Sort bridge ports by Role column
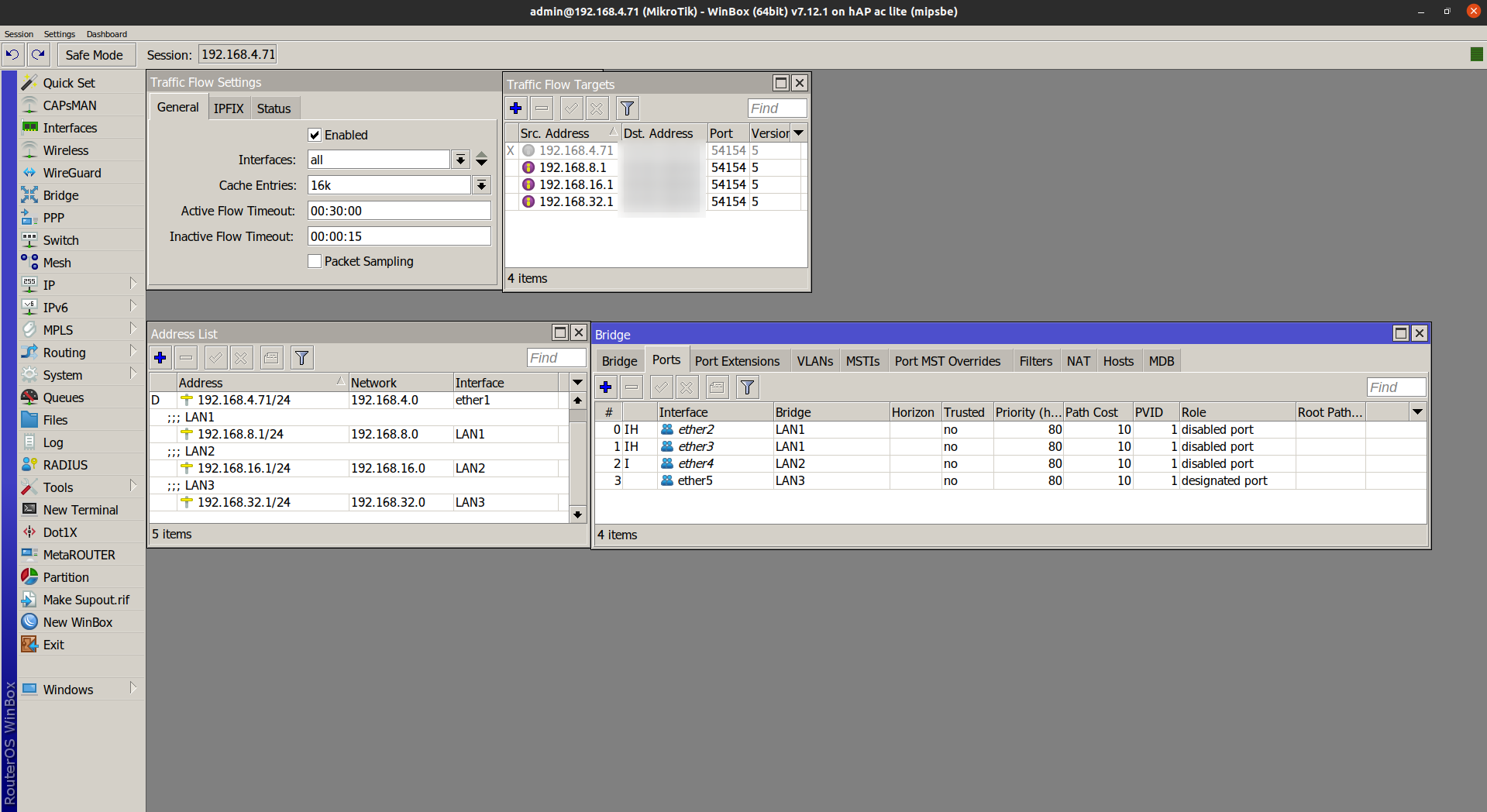Image resolution: width=1487 pixels, height=812 pixels. point(1237,412)
